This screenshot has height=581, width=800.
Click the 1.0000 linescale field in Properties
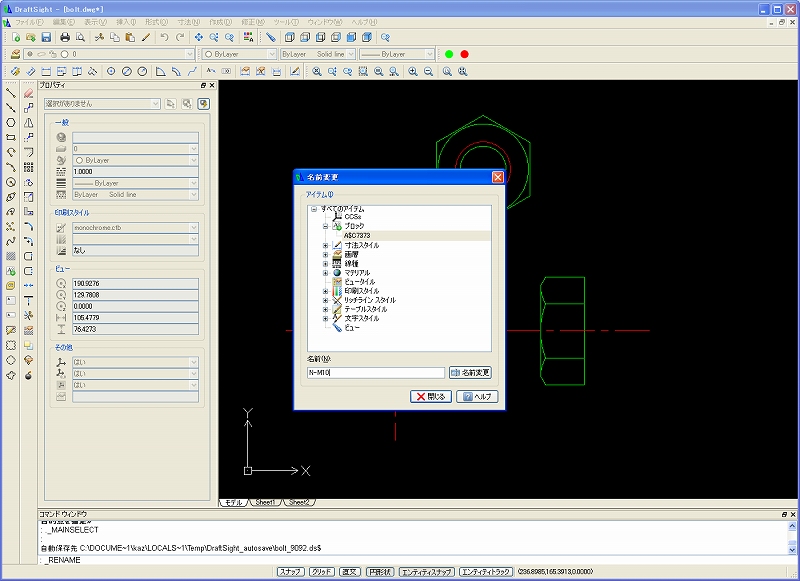pyautogui.click(x=135, y=172)
